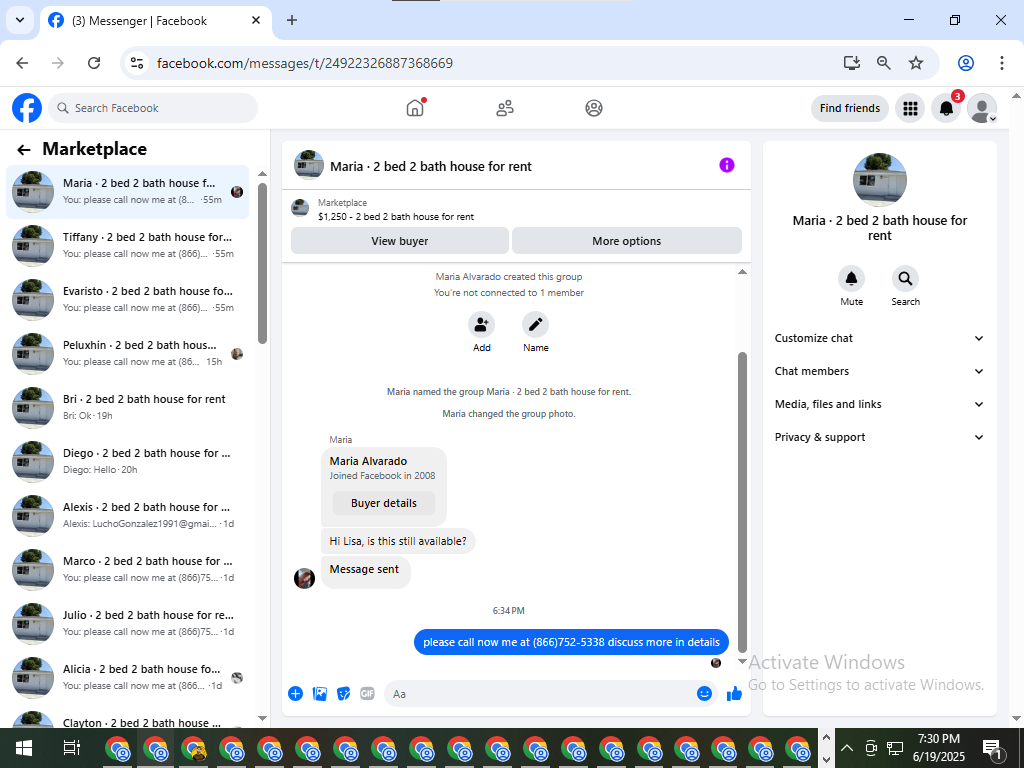The height and width of the screenshot is (768, 1024).
Task: Open the account profile avatar menu
Action: click(x=982, y=108)
